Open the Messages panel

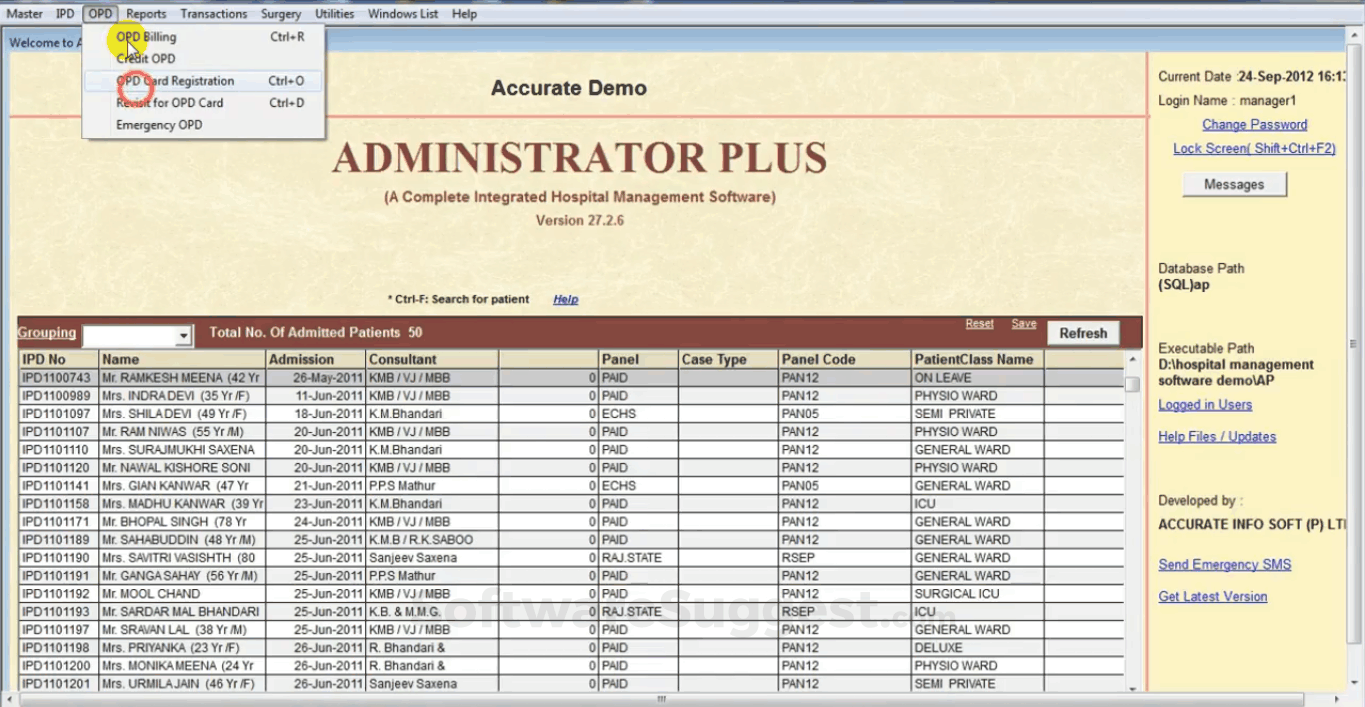coord(1233,184)
